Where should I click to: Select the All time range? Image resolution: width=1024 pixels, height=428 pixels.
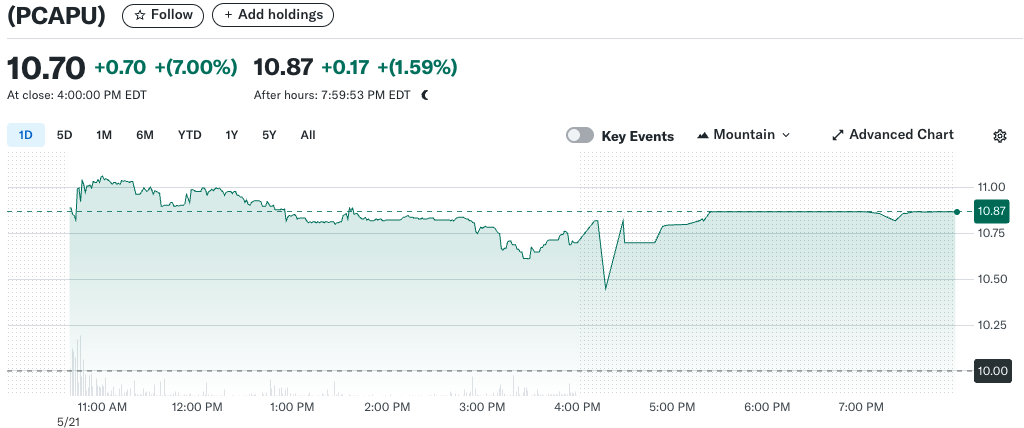pos(308,135)
